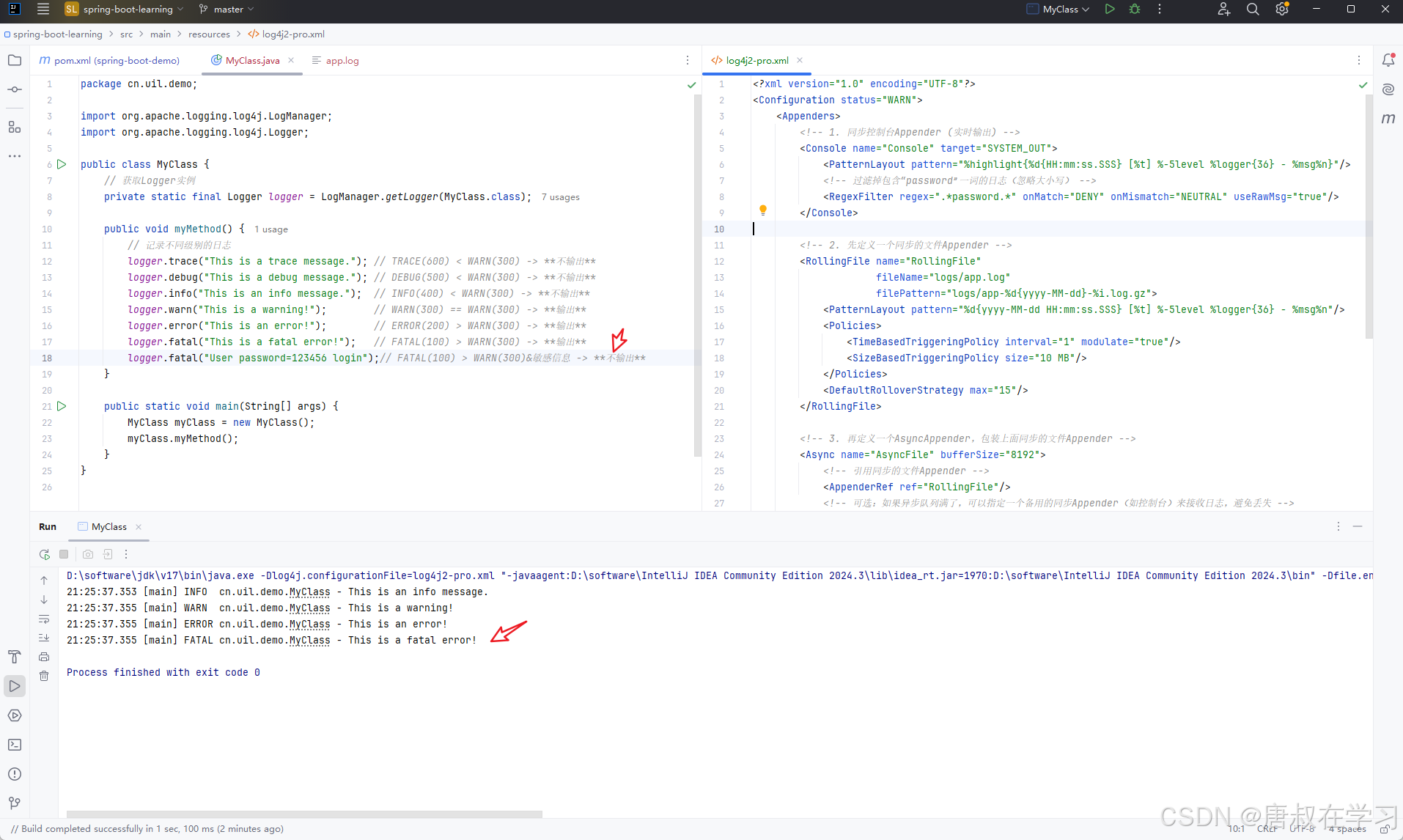
Task: Switch to app.log editor tab
Action: pyautogui.click(x=336, y=61)
